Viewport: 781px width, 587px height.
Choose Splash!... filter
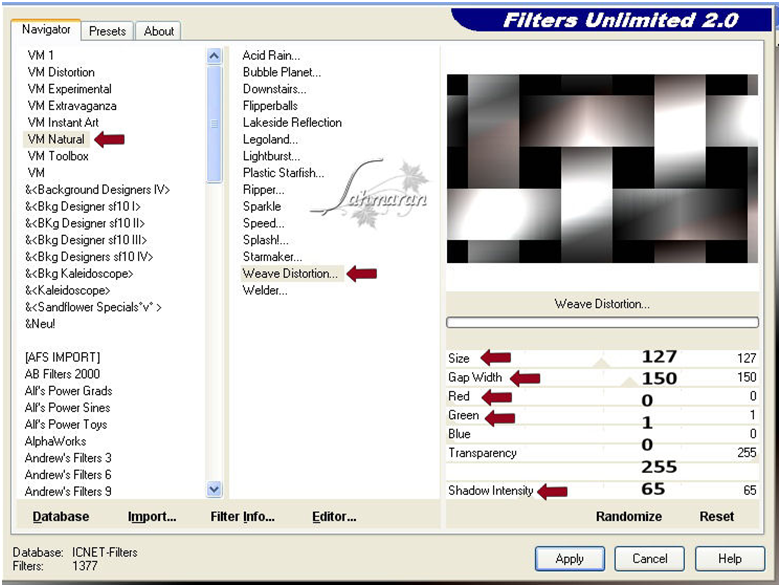tap(266, 240)
